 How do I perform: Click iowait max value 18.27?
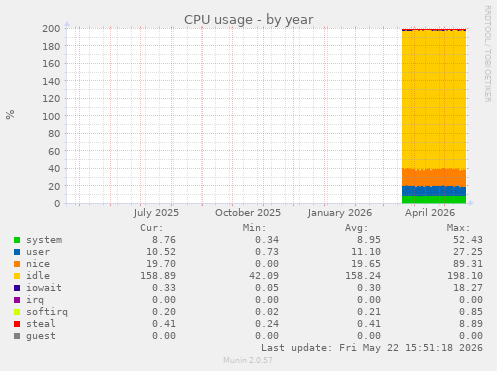click(x=468, y=288)
